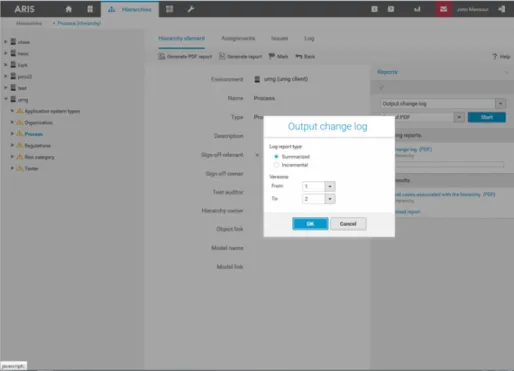514x371 pixels.
Task: Click the server icon of the test environment
Action: point(13,88)
